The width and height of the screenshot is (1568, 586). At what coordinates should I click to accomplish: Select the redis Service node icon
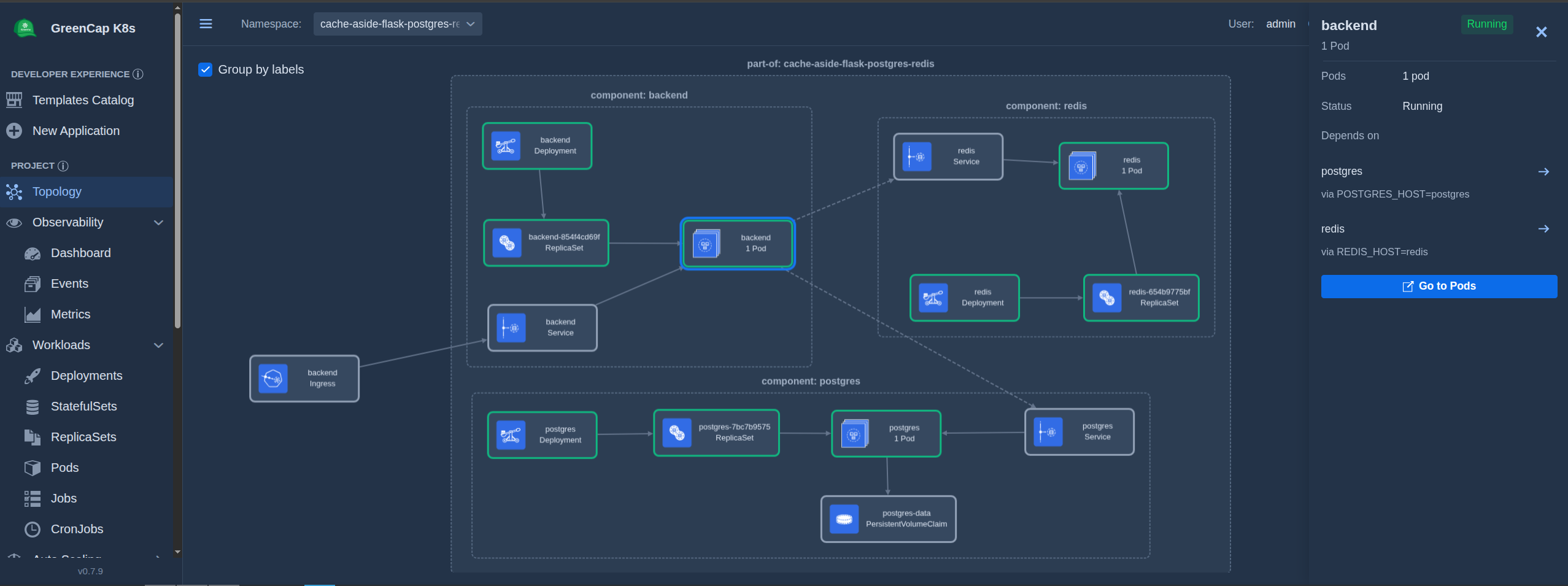(x=917, y=156)
